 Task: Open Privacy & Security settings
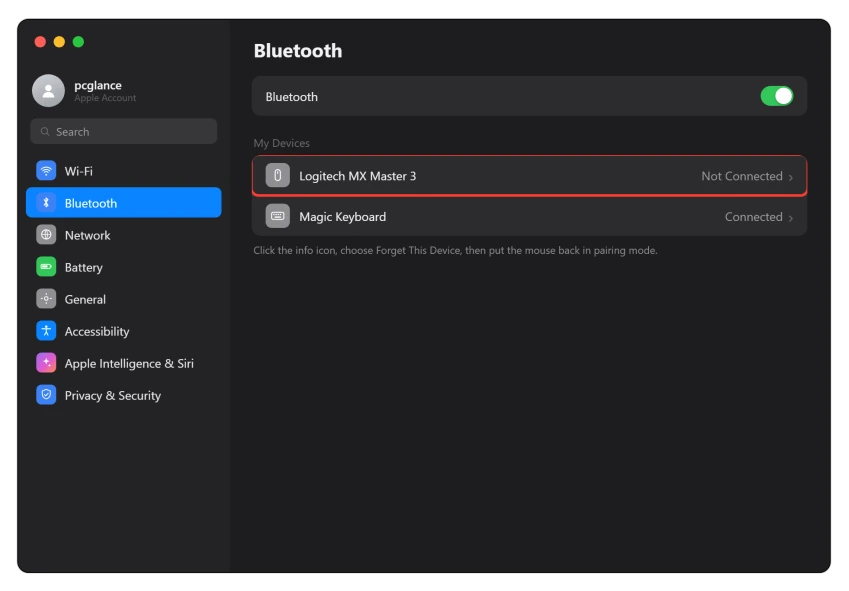pyautogui.click(x=123, y=395)
